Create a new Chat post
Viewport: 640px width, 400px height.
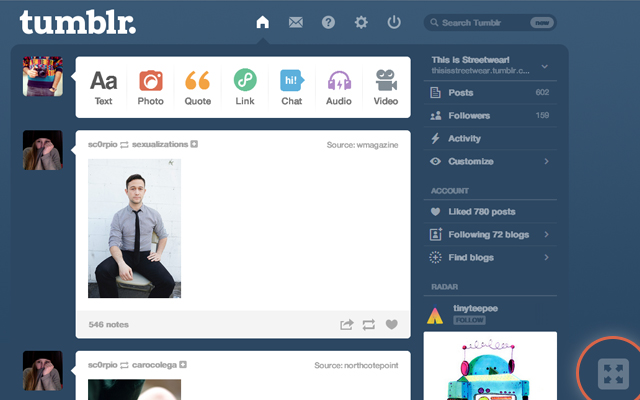click(291, 88)
